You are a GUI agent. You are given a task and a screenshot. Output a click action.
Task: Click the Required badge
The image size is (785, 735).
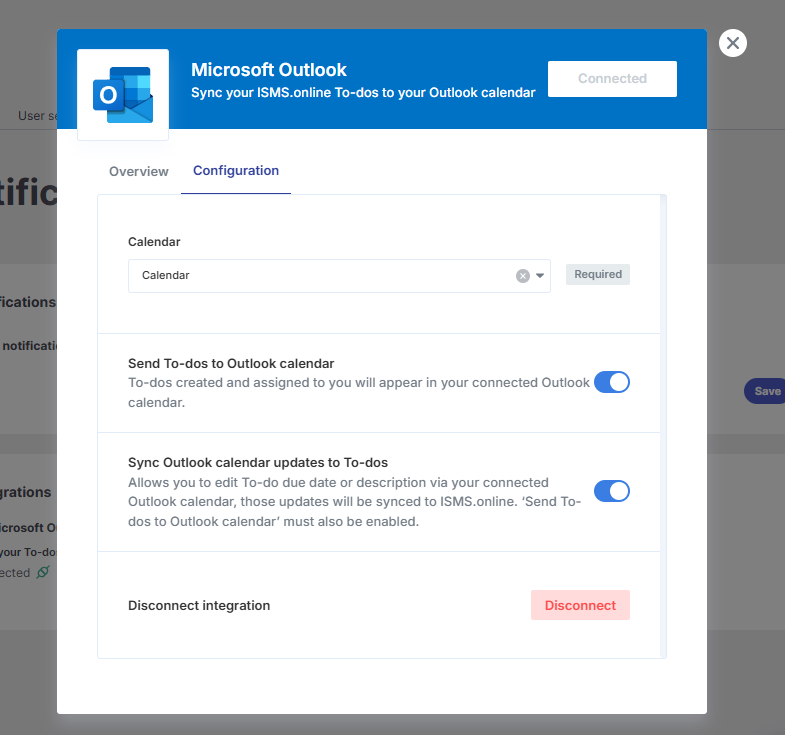pos(598,274)
